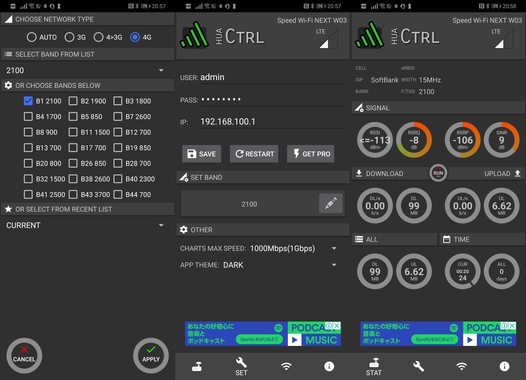The height and width of the screenshot is (380, 526).
Task: Select the SET wrench tab in settings screen
Action: point(241,366)
